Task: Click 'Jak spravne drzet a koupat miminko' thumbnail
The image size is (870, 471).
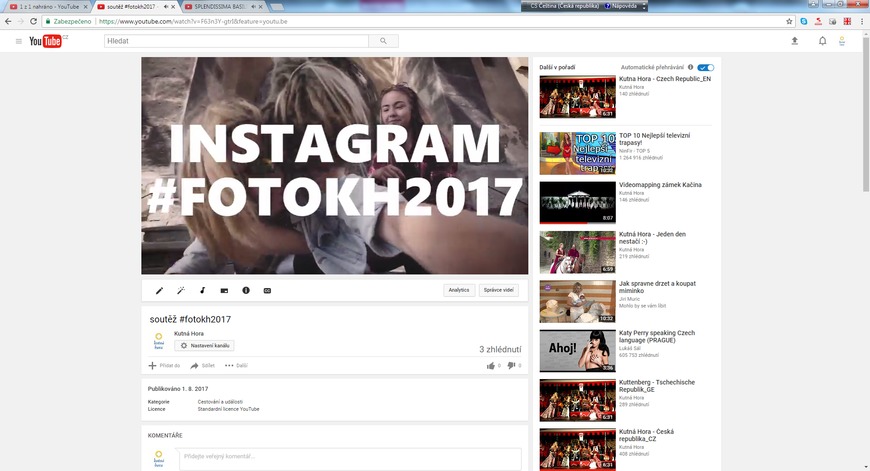Action: click(578, 301)
